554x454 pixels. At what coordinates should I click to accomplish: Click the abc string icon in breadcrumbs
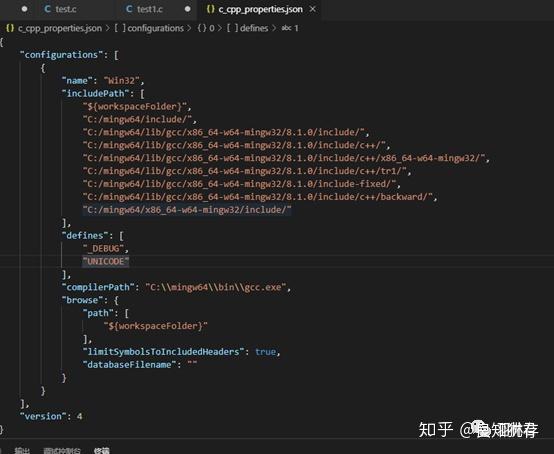click(286, 28)
